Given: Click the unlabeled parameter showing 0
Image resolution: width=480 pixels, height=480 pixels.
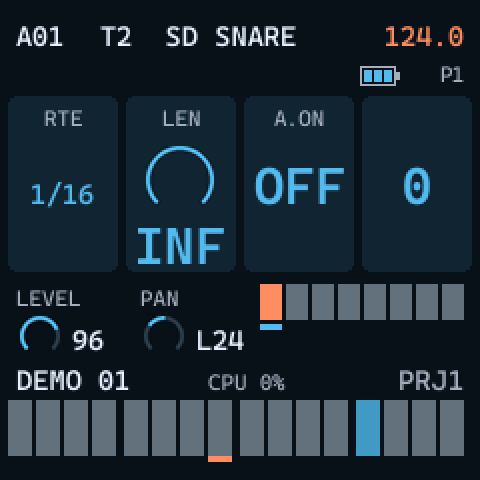Looking at the screenshot, I should click(417, 184).
